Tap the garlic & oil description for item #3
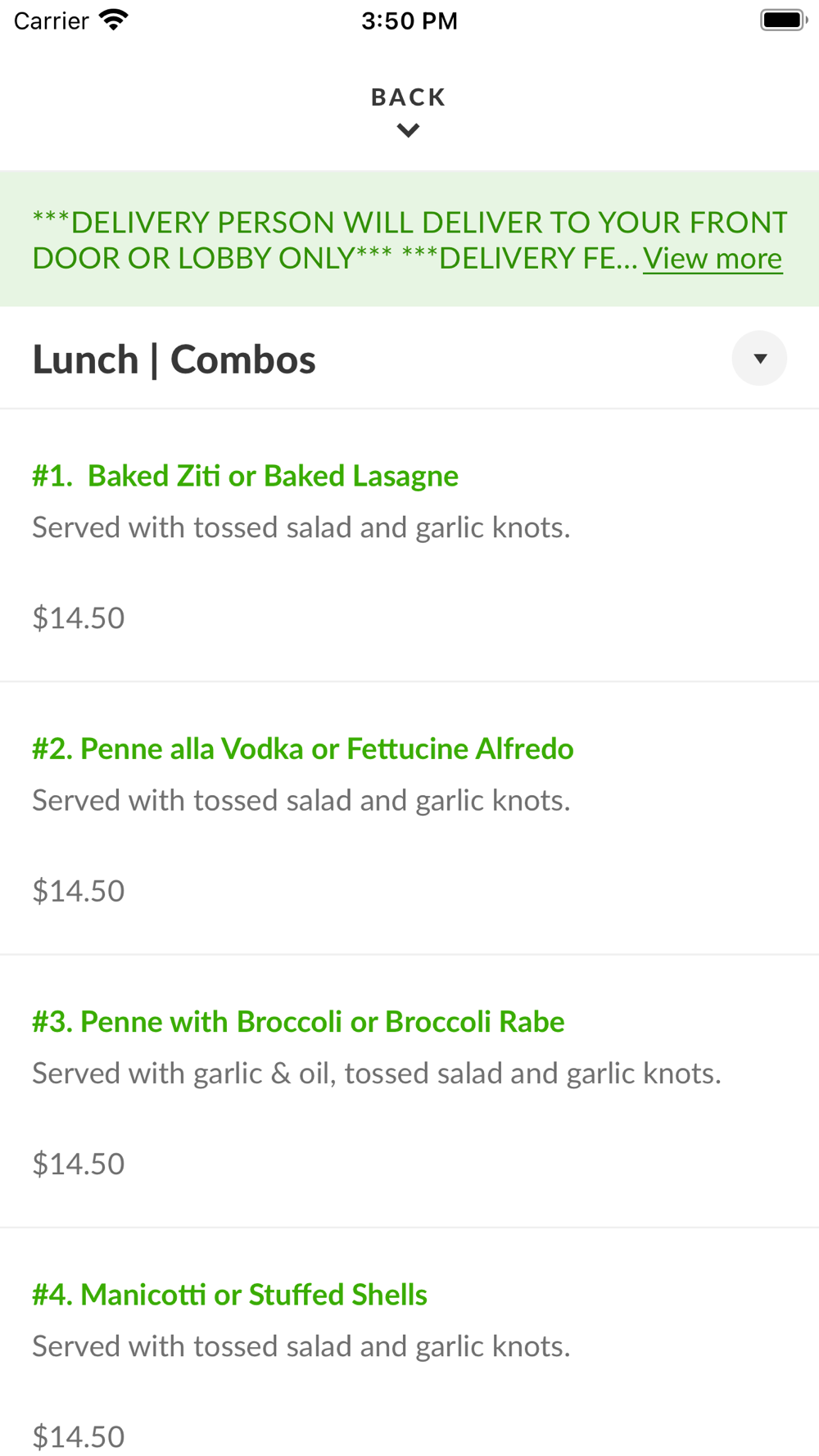This screenshot has height=1456, width=819. coord(376,1074)
